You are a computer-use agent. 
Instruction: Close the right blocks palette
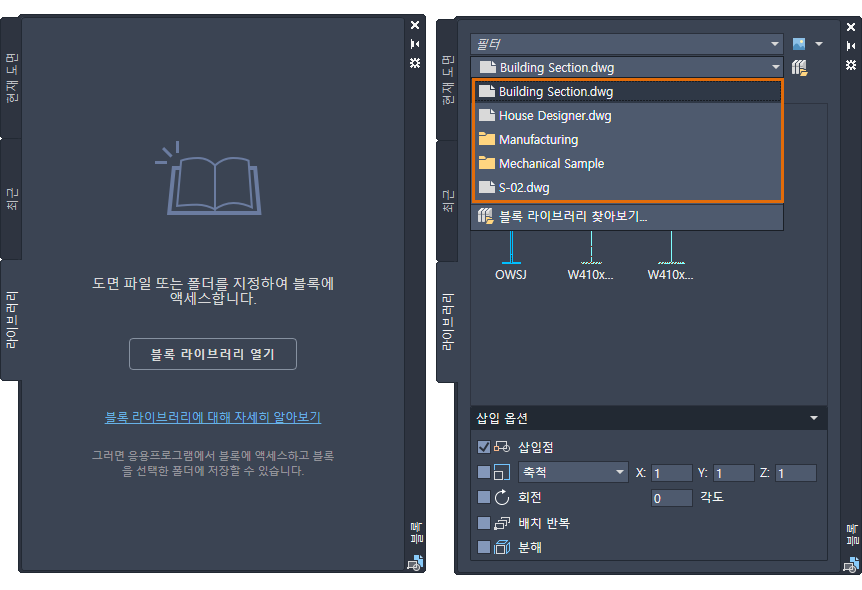(x=851, y=26)
